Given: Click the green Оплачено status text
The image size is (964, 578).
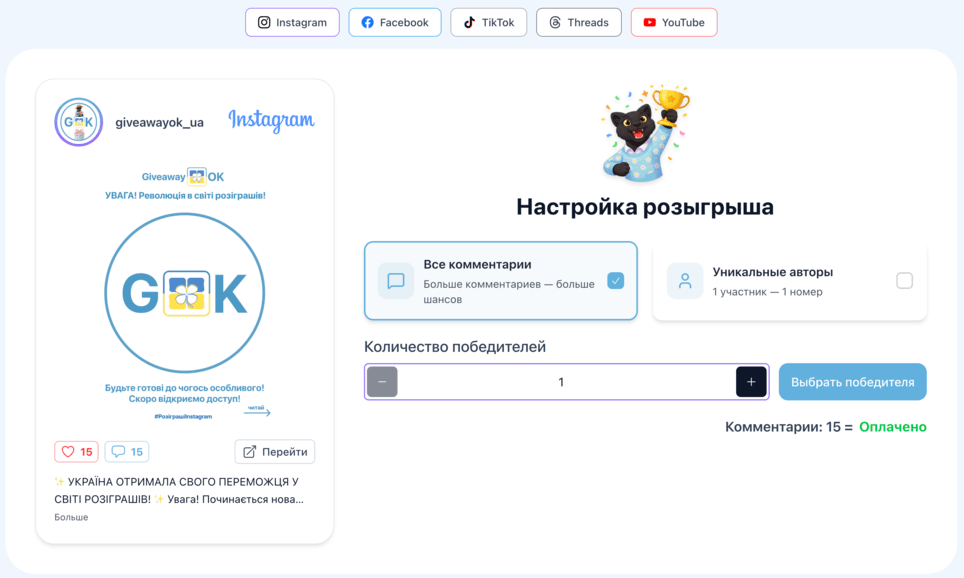Looking at the screenshot, I should pos(893,427).
